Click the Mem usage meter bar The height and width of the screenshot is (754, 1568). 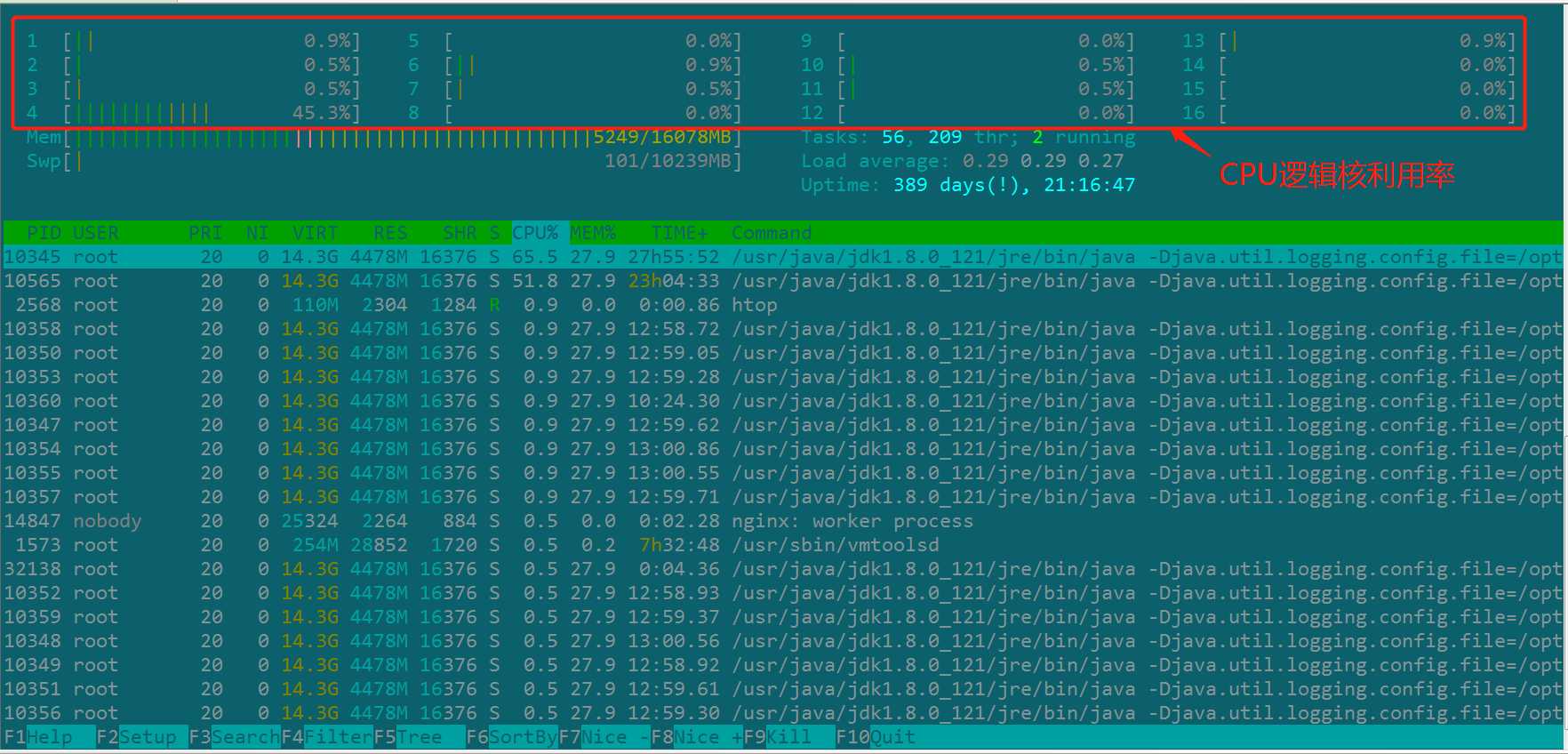(384, 138)
